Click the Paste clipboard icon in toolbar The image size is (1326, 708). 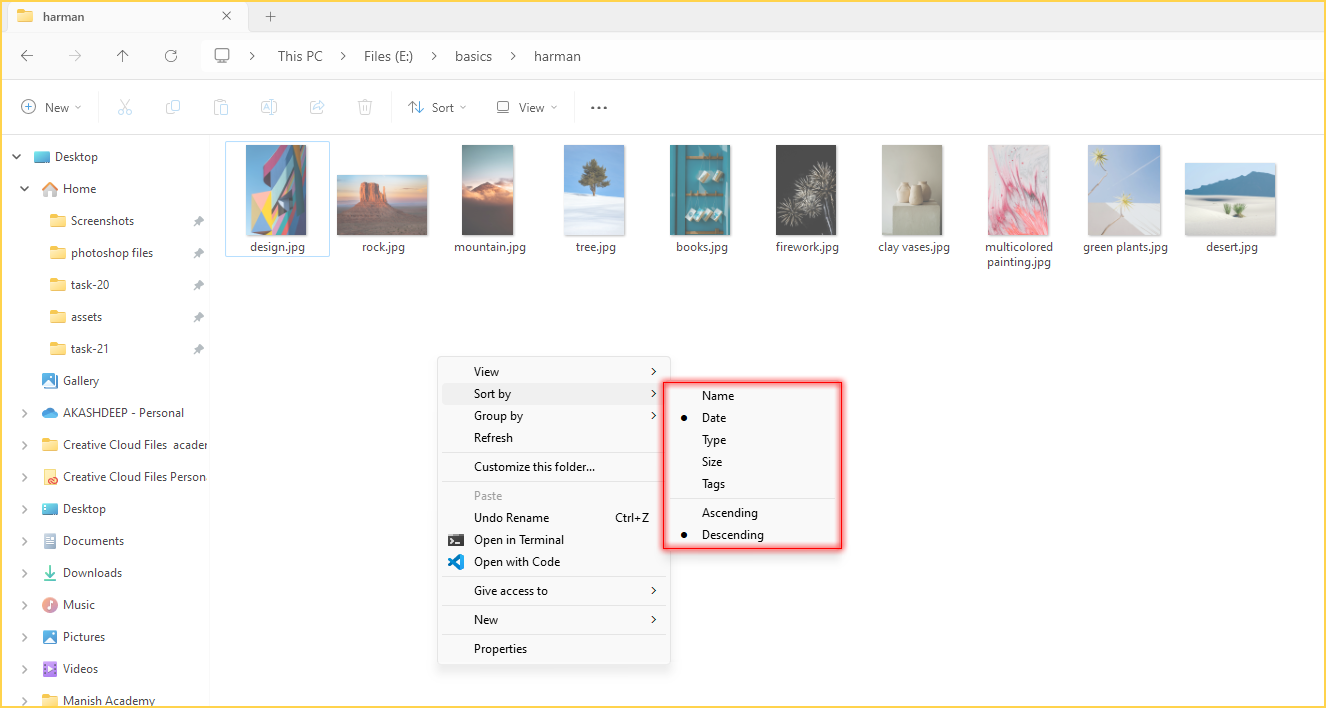(x=221, y=108)
